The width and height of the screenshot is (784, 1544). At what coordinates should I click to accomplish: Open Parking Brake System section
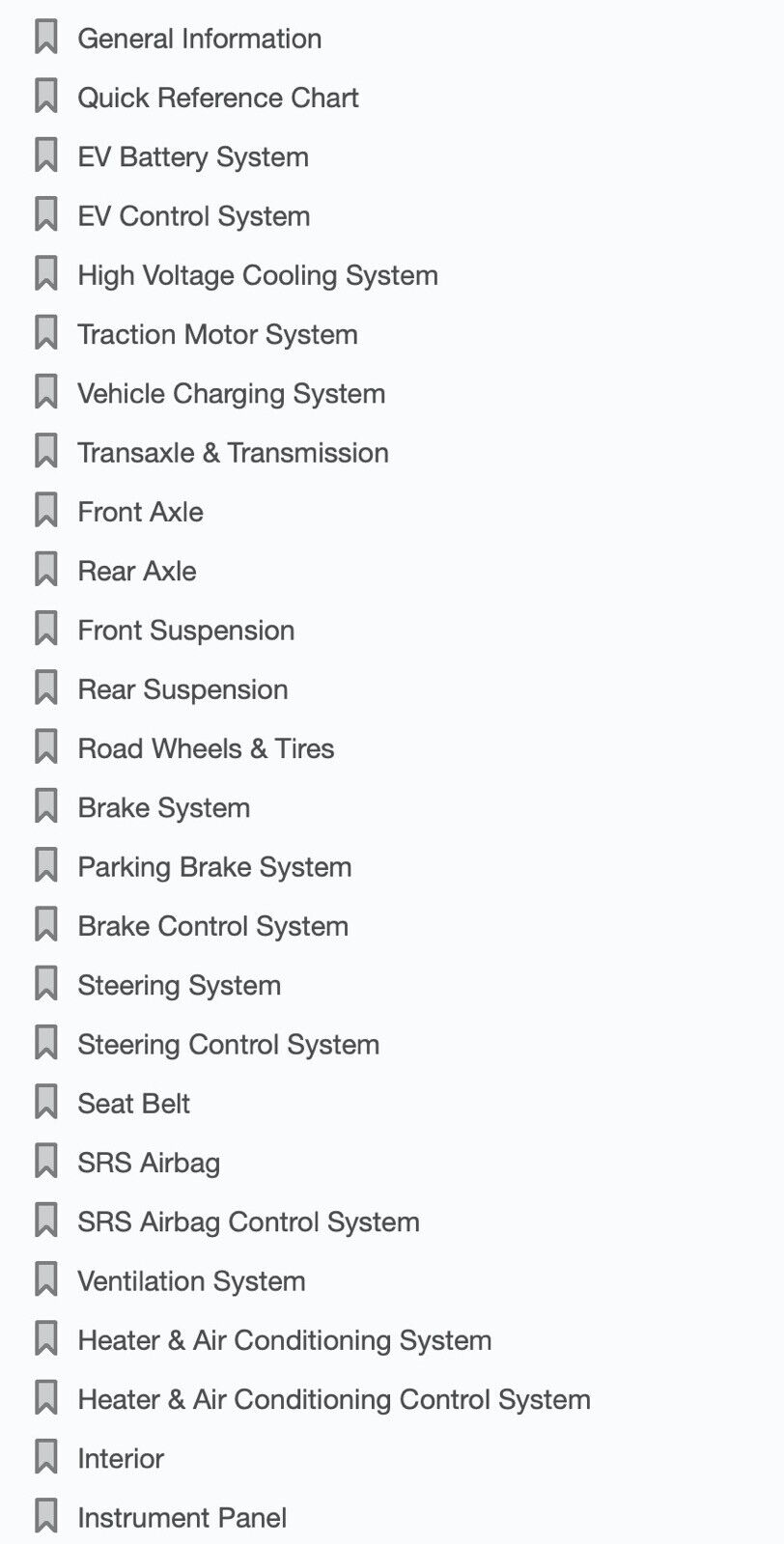pos(214,867)
